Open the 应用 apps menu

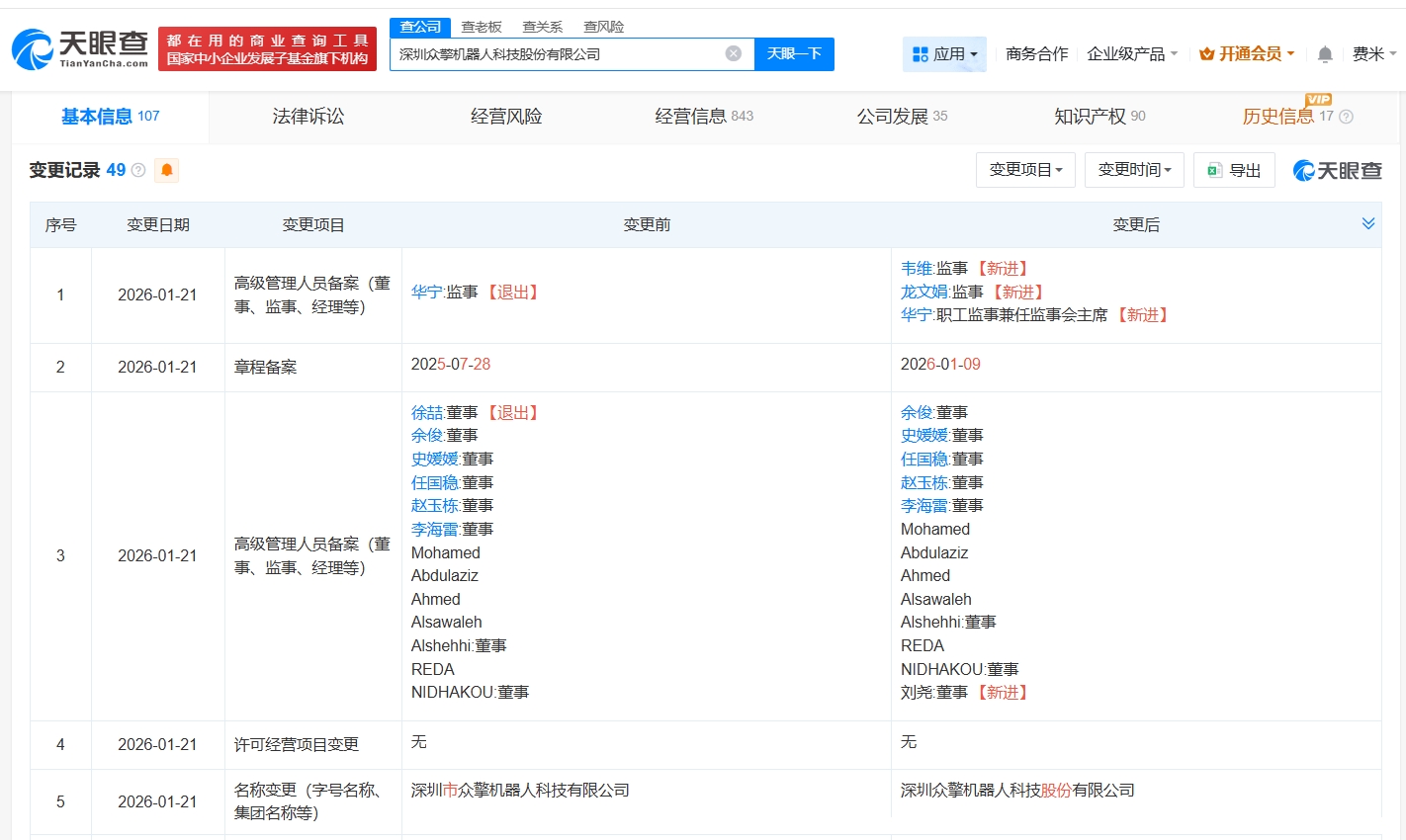[944, 54]
